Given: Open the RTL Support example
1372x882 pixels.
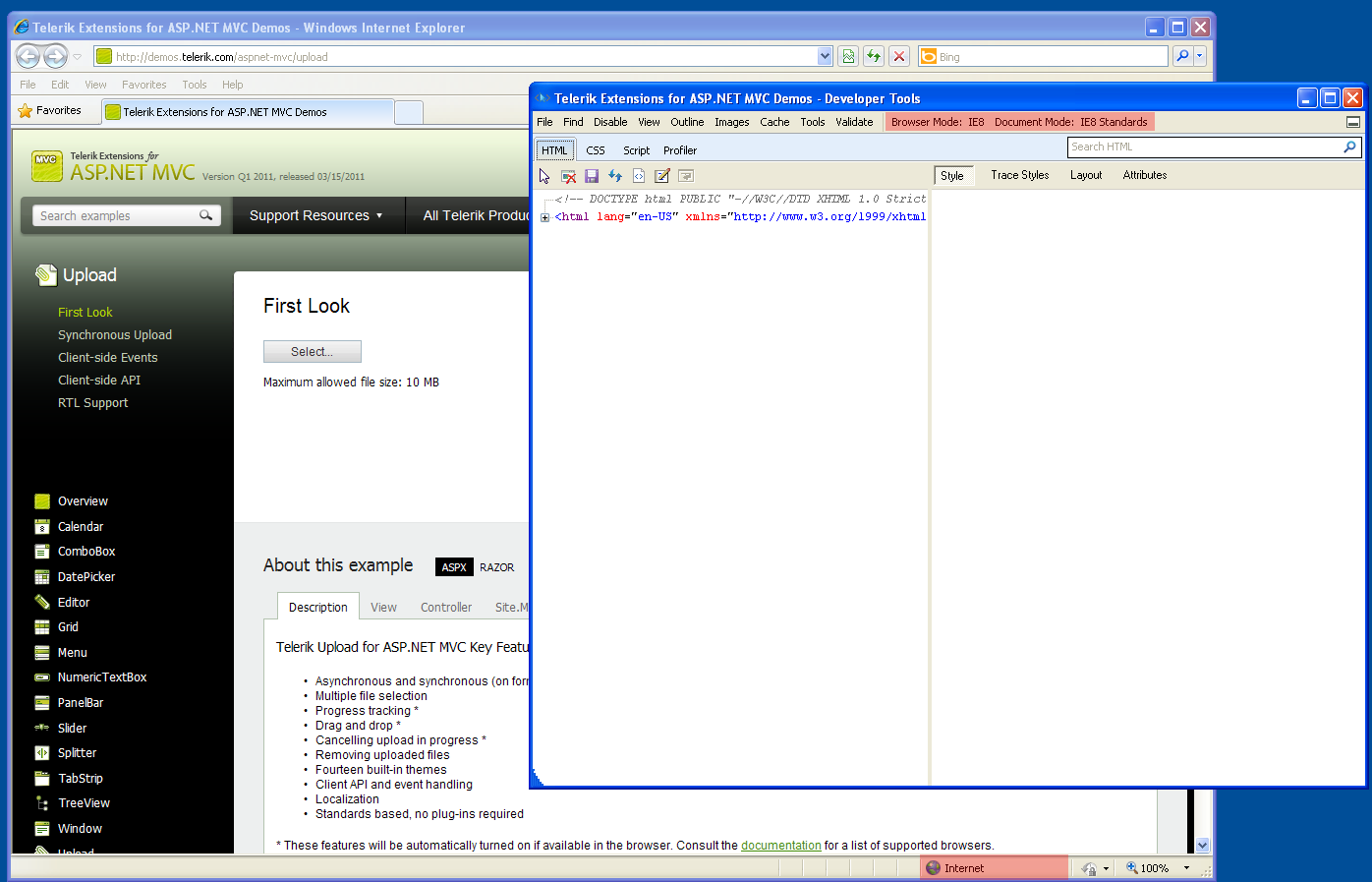Looking at the screenshot, I should 93,402.
